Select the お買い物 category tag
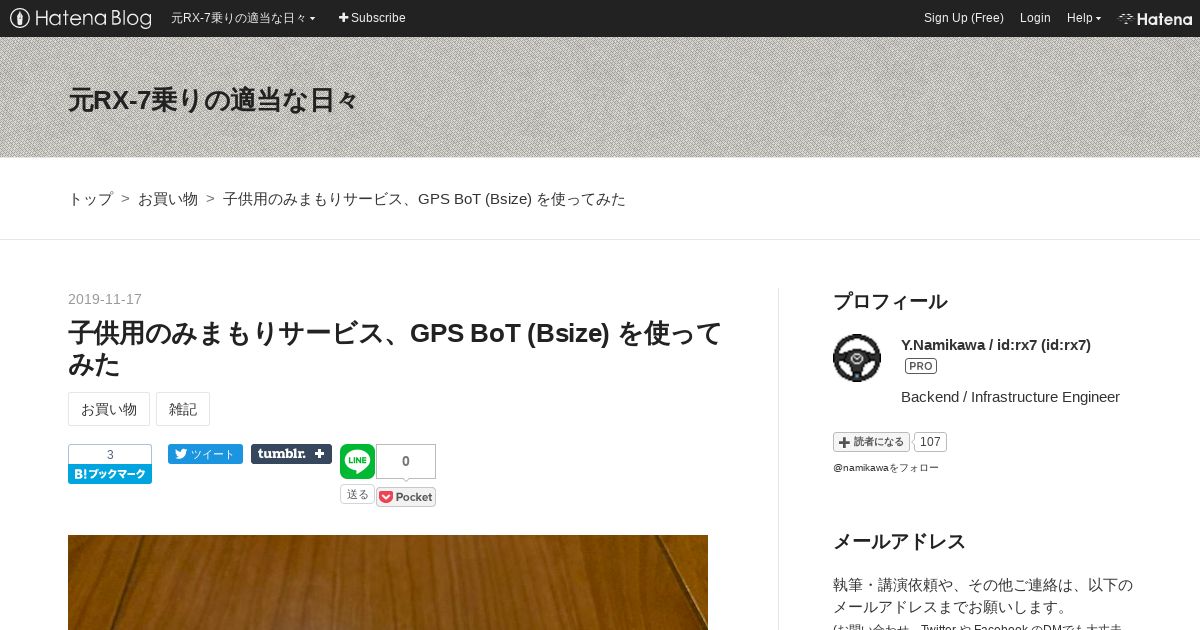Screen dimensions: 1200x630 pos(109,409)
